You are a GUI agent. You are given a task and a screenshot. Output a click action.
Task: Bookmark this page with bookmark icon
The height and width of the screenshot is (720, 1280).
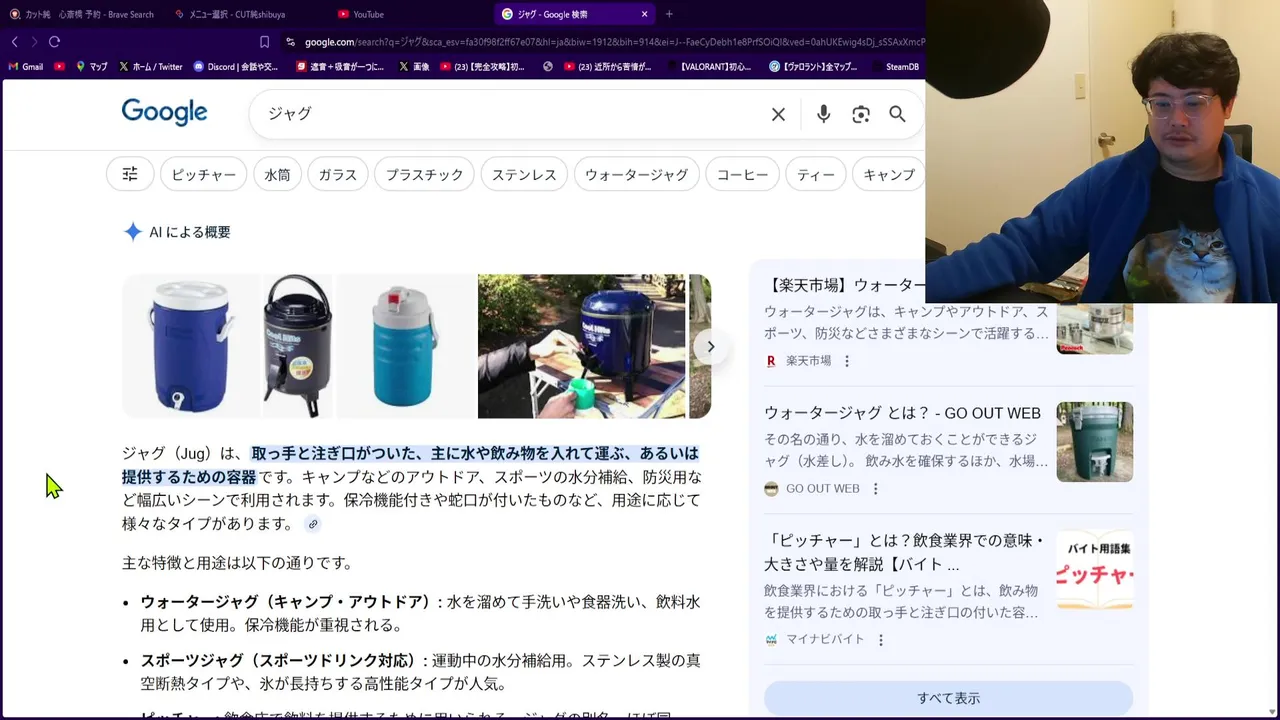pos(264,42)
